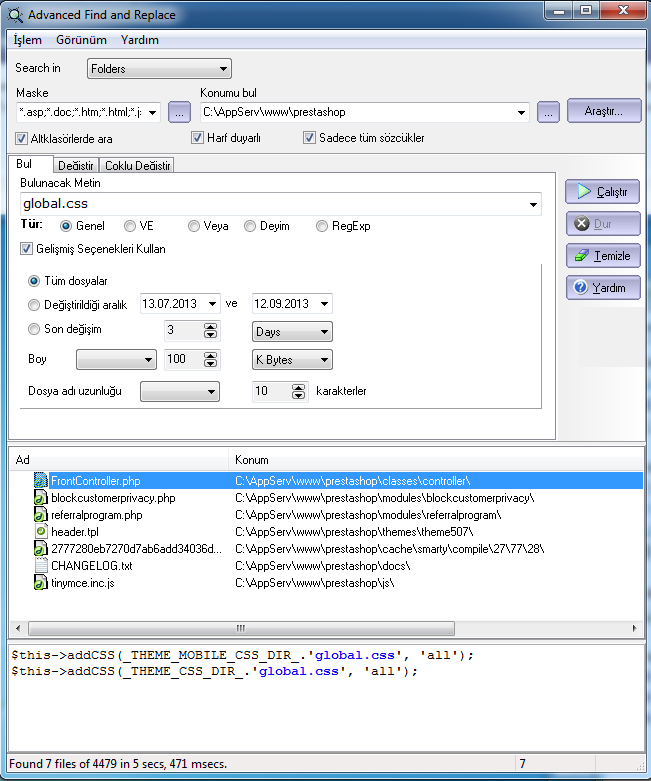This screenshot has width=651, height=781.
Task: Click the Boy size 100 stepper
Action: (211, 360)
